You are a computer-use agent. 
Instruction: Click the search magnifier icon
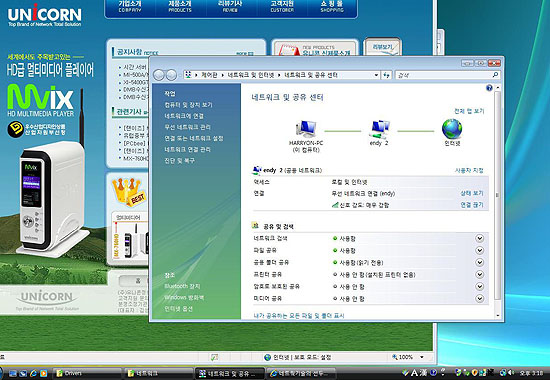coord(495,75)
